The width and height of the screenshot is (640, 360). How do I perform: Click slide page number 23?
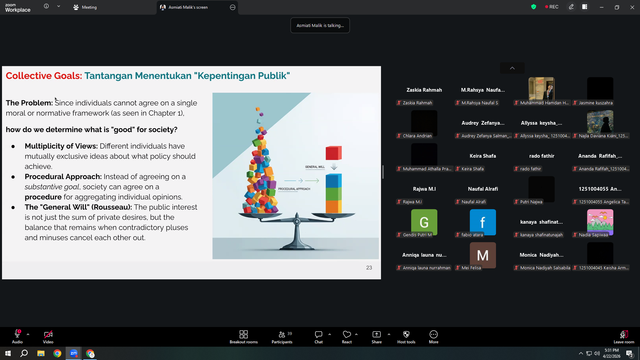(369, 268)
